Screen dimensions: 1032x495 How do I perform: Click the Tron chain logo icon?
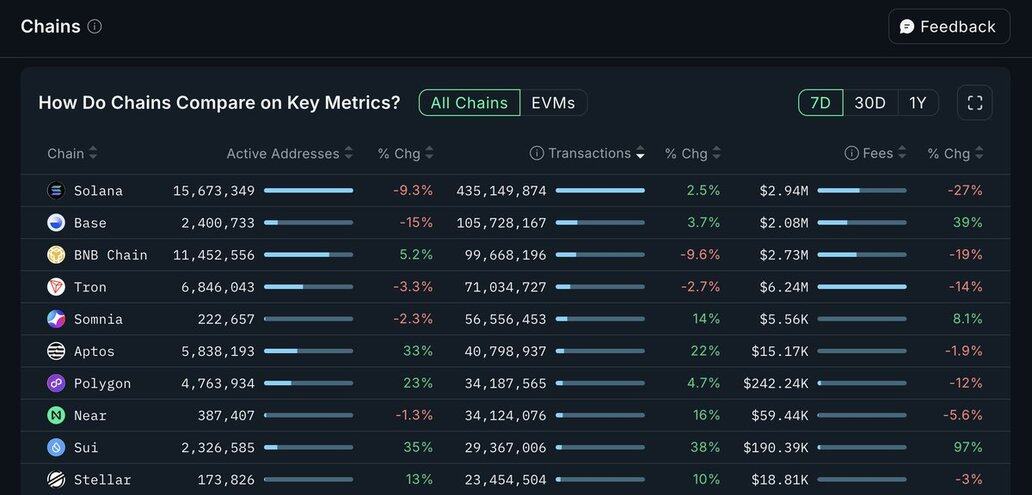[x=56, y=287]
